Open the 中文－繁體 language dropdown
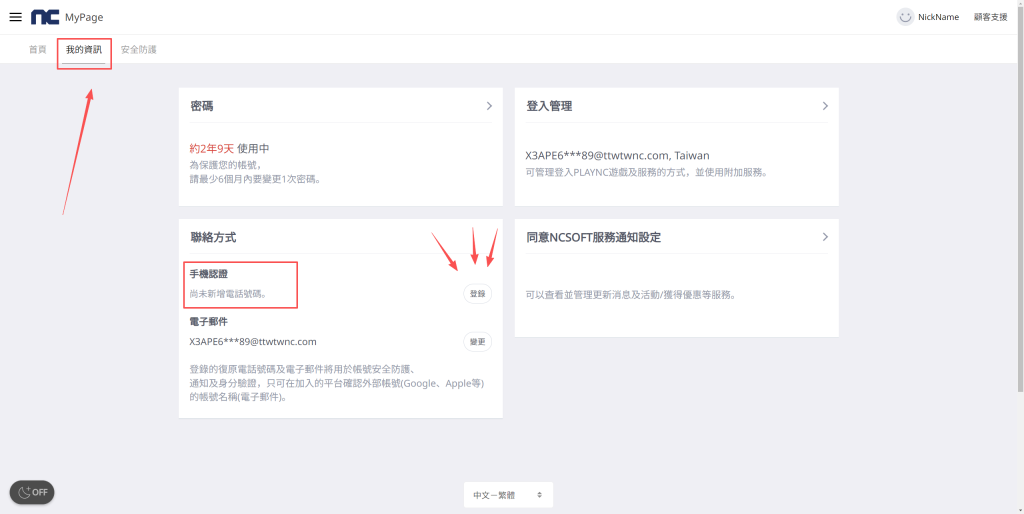 point(508,495)
